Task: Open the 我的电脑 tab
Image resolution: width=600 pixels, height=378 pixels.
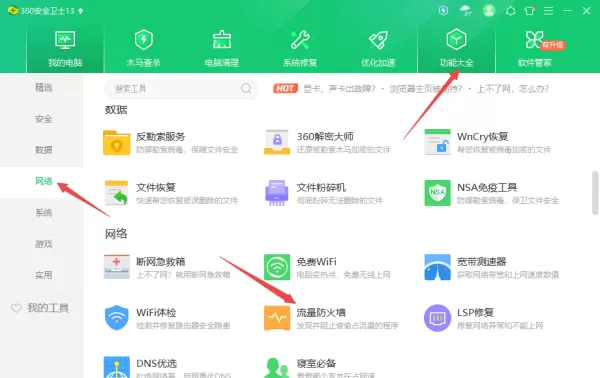Action: click(x=65, y=48)
